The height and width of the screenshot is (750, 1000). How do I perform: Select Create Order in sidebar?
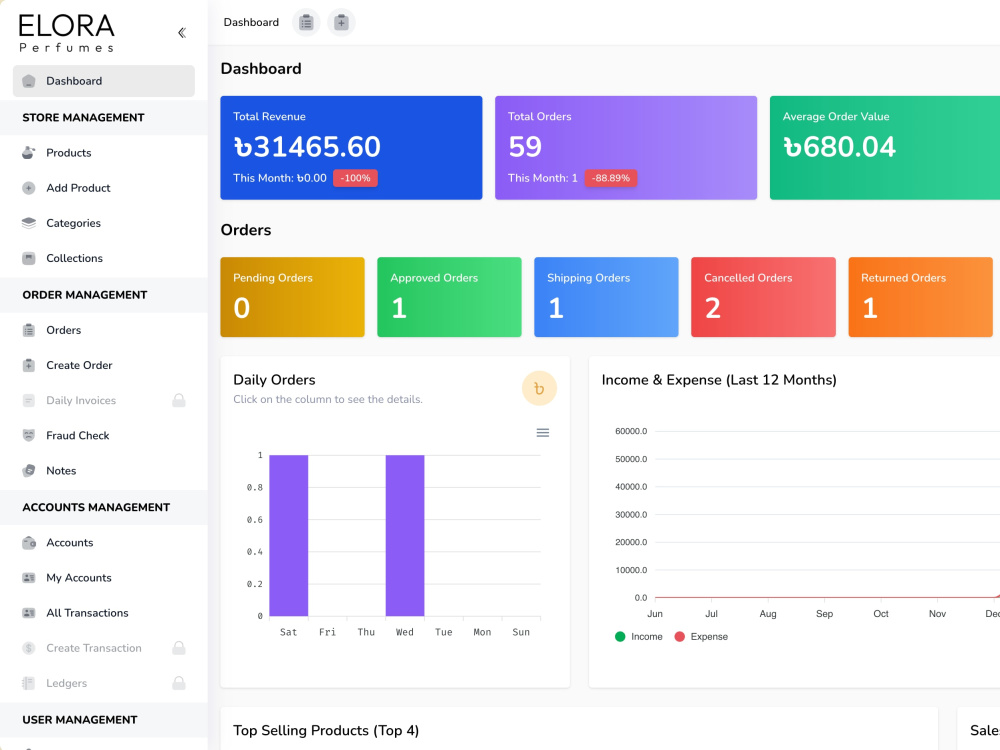[x=104, y=365]
